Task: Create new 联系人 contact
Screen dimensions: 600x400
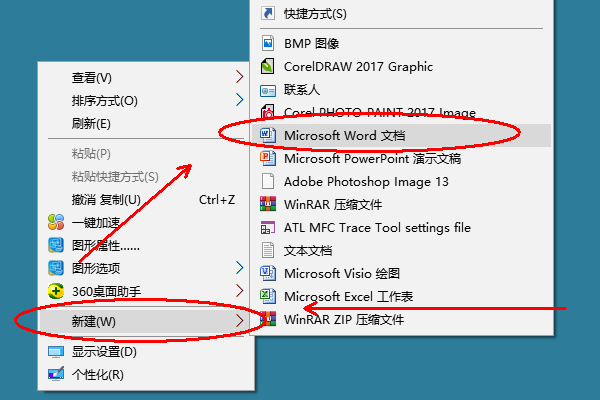Action: click(x=401, y=89)
